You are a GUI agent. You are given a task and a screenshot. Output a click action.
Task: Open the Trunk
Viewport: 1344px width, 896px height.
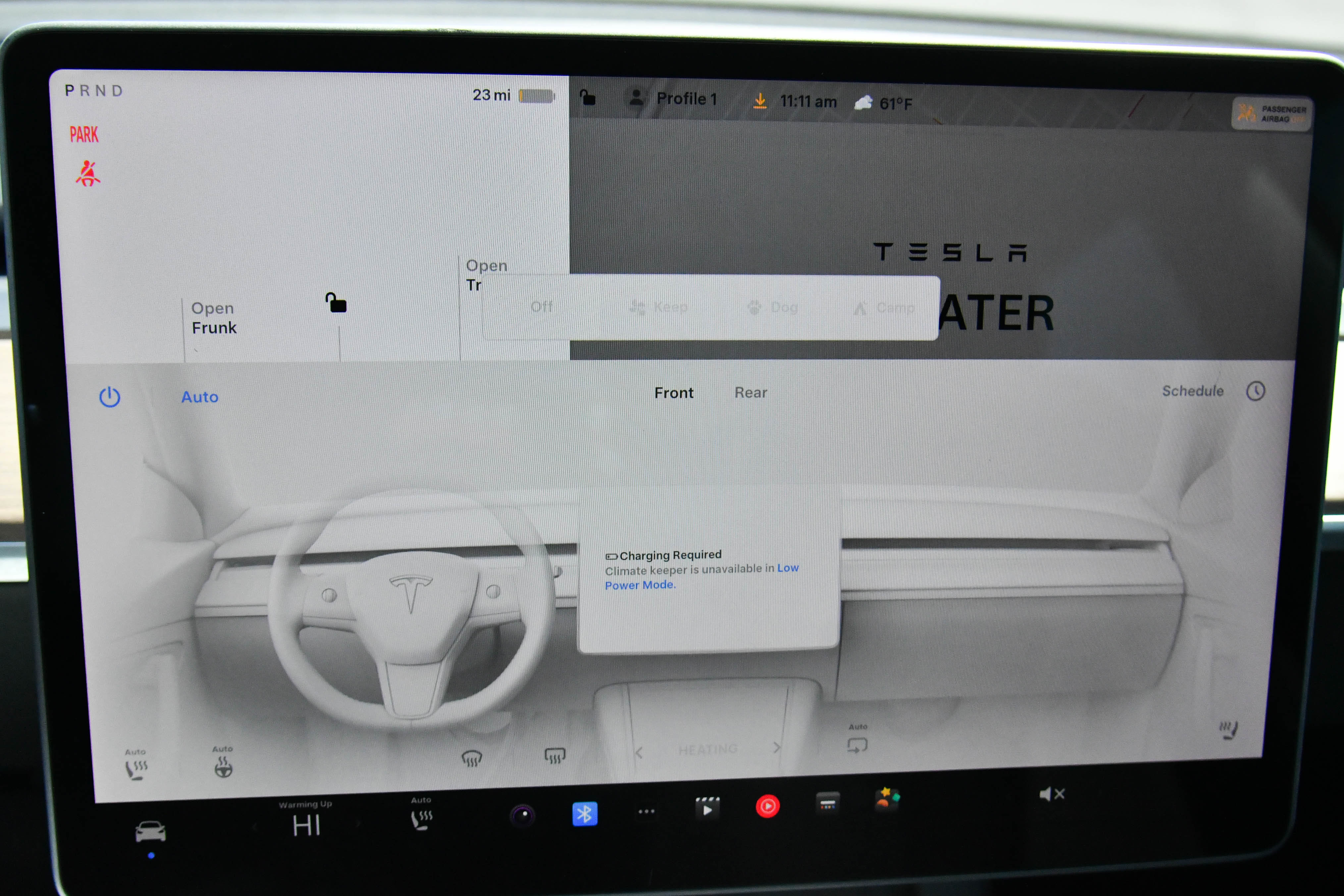486,275
